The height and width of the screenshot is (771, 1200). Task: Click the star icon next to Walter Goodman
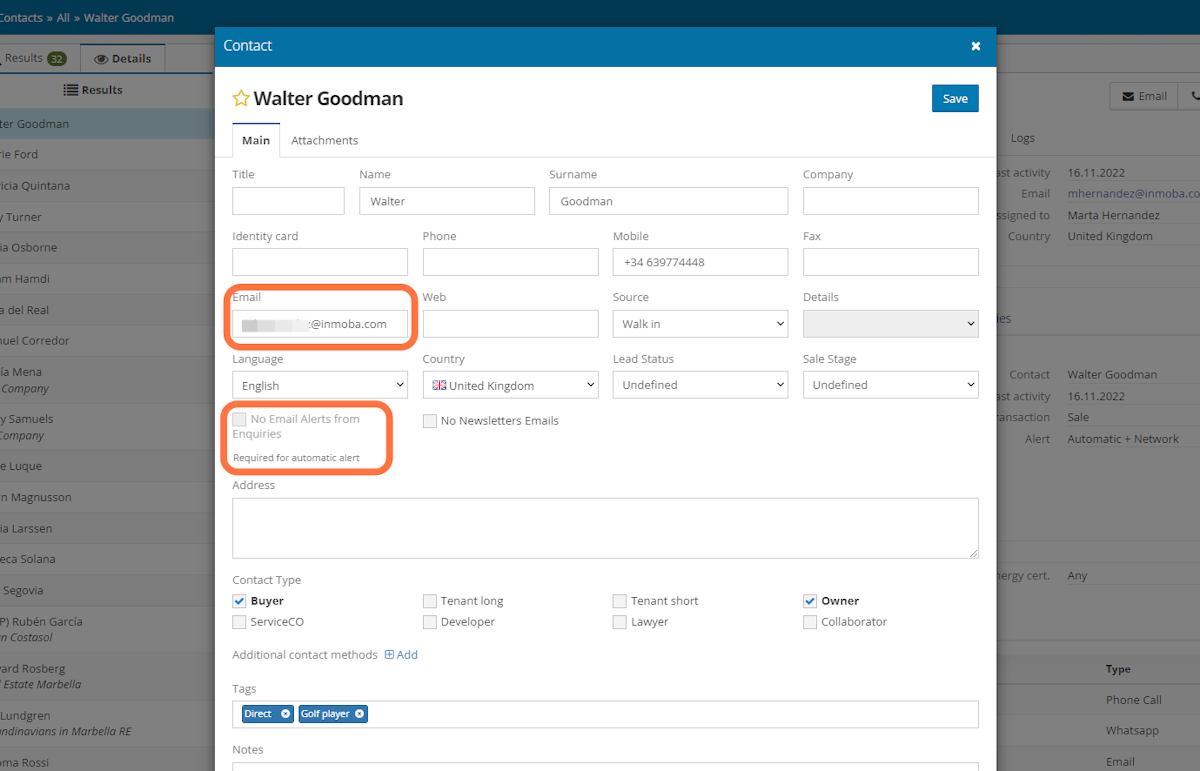tap(240, 98)
